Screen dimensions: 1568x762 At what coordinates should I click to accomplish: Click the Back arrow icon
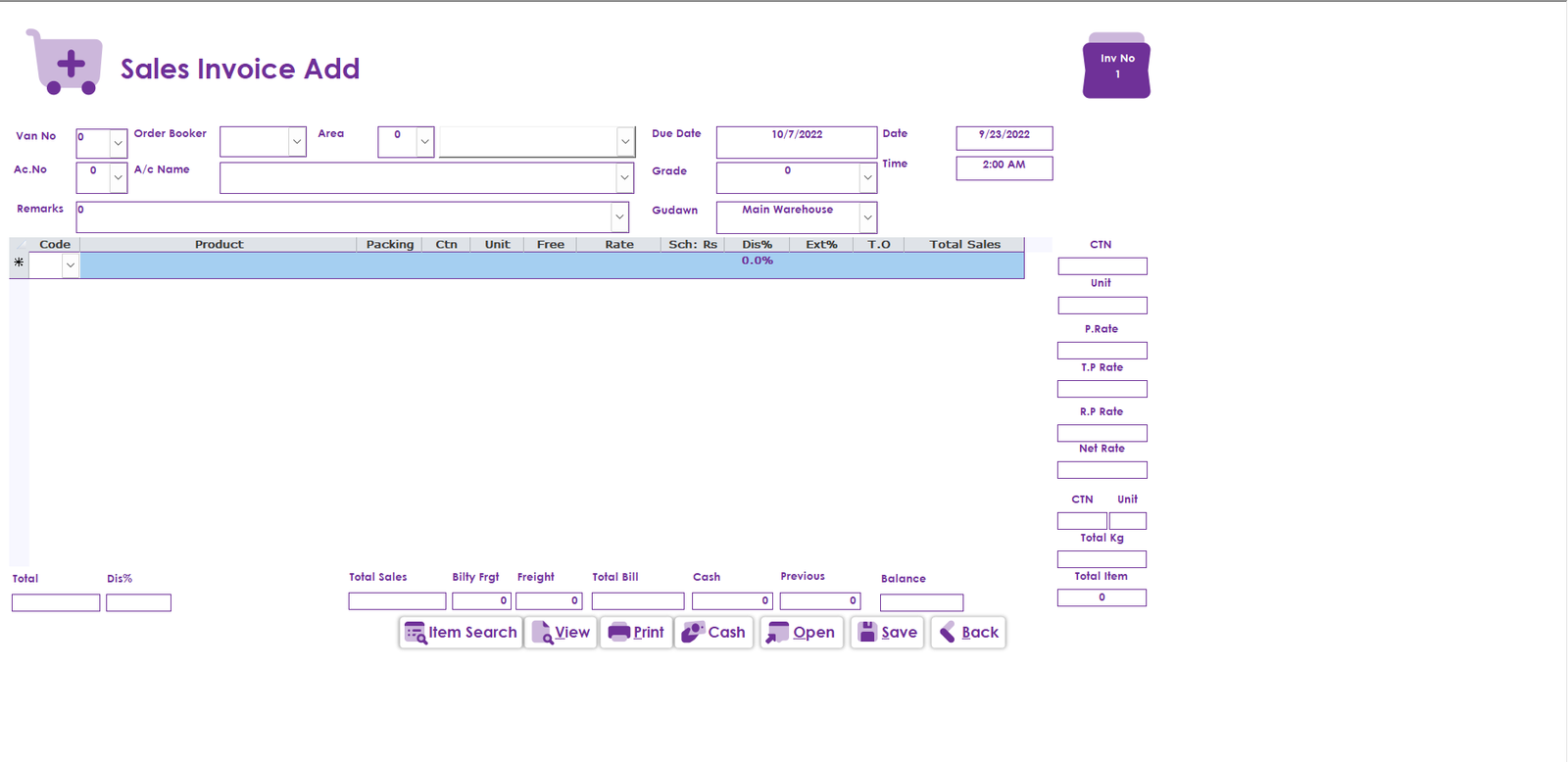pyautogui.click(x=948, y=633)
